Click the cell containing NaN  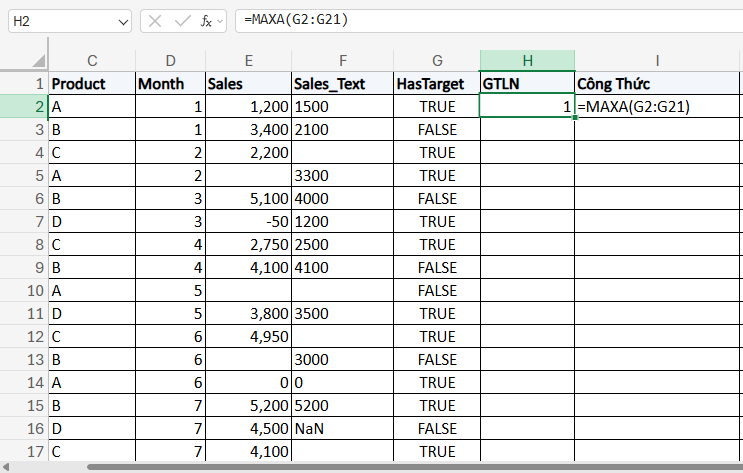(342, 429)
